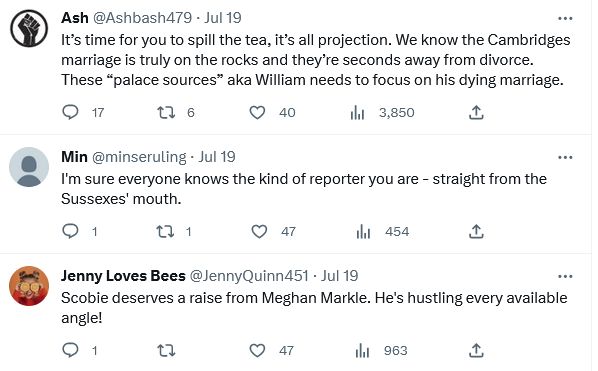Retweet Jenny Loves Bees' tweet about Scobie
Viewport: 598px width, 371px height.
coord(166,350)
